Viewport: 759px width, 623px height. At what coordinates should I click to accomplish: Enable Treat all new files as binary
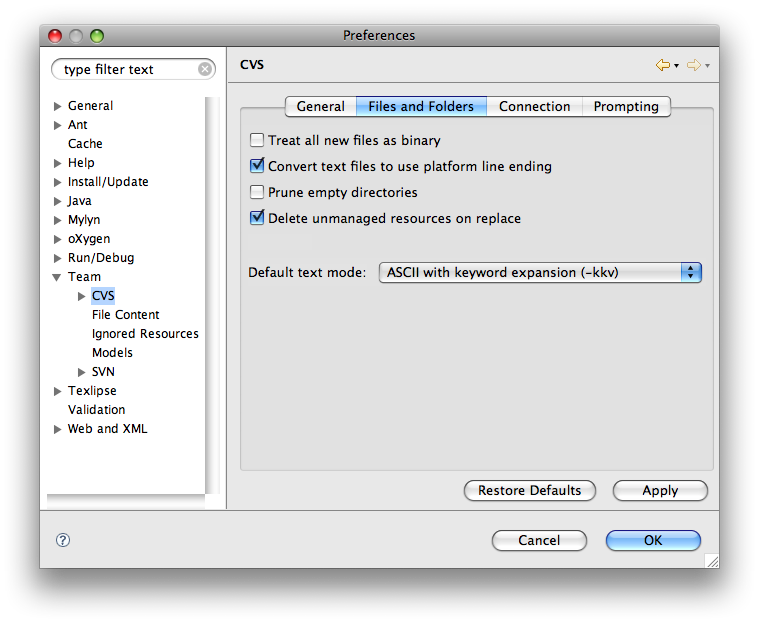coord(257,141)
